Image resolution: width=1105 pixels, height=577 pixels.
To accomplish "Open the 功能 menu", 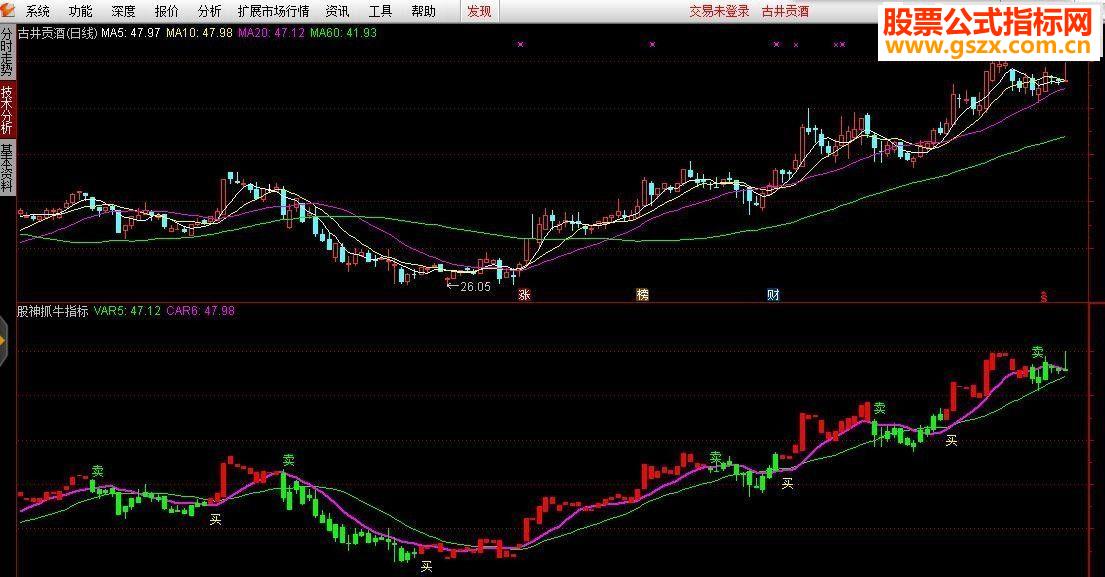I will [x=80, y=11].
